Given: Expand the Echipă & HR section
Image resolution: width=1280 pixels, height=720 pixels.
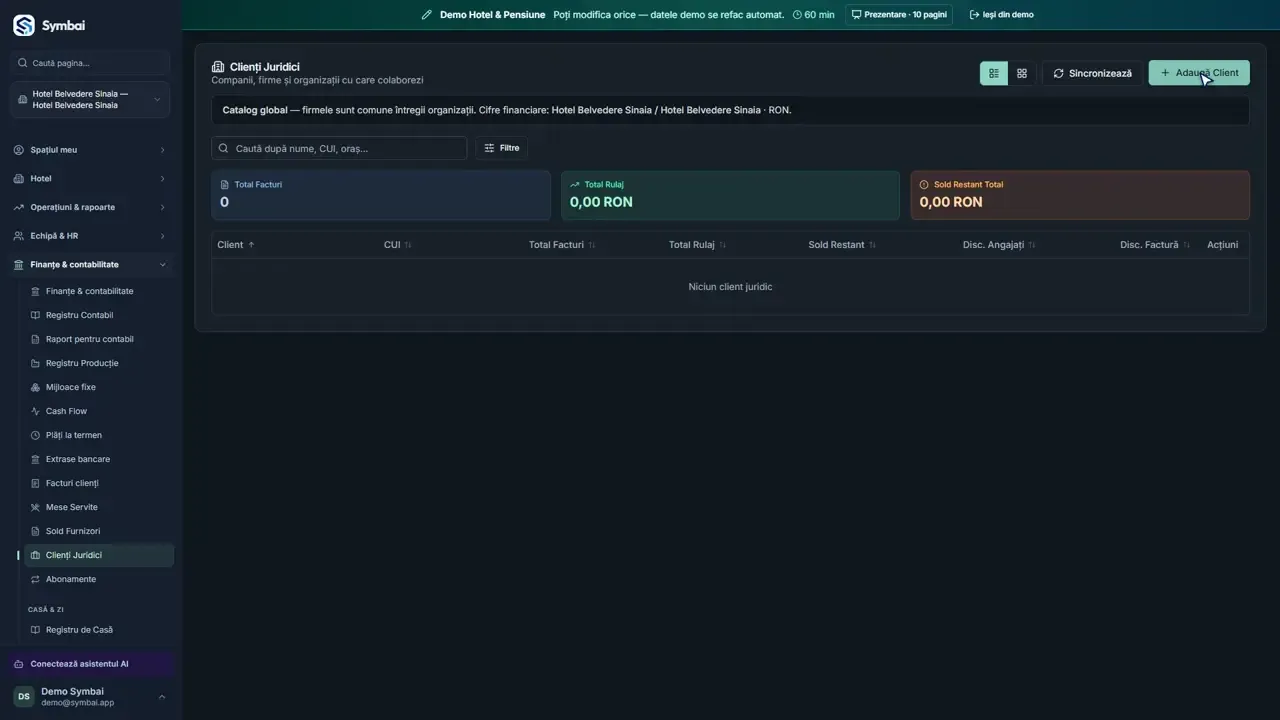Looking at the screenshot, I should pos(90,236).
